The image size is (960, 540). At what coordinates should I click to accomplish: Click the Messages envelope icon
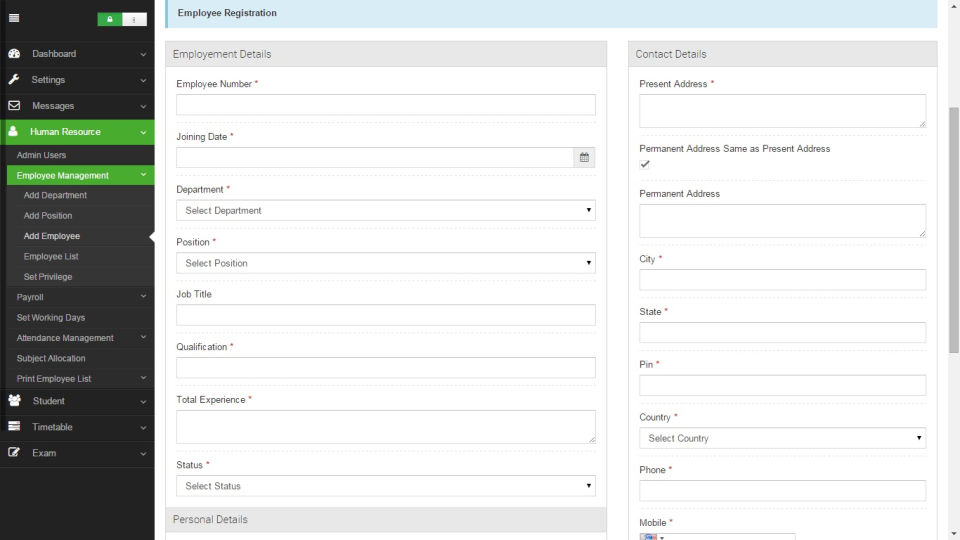pyautogui.click(x=14, y=106)
